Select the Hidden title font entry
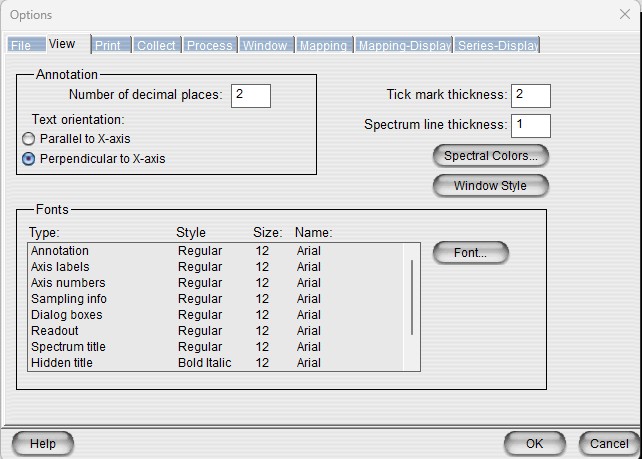The image size is (642, 459). click(x=62, y=363)
